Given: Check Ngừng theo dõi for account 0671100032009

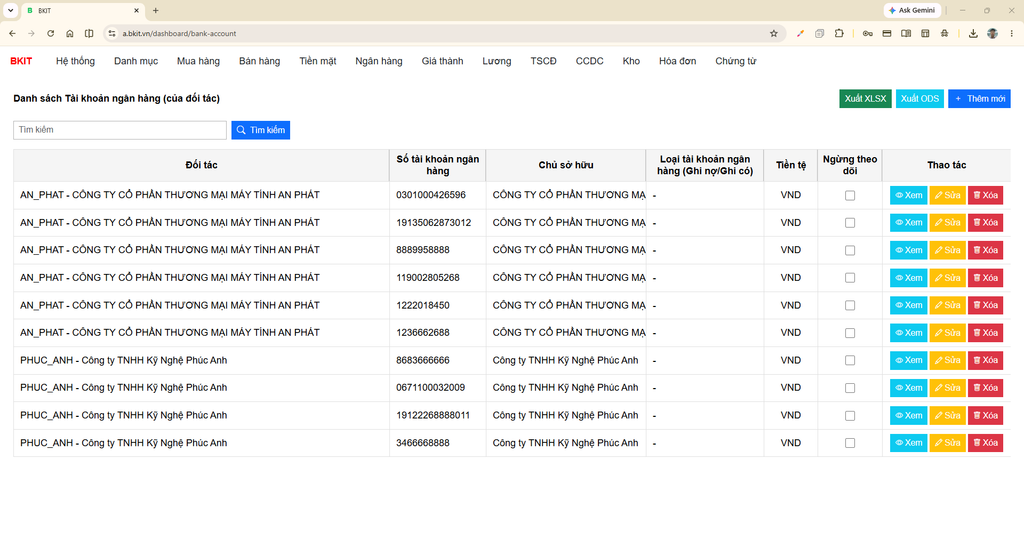Looking at the screenshot, I should (850, 388).
